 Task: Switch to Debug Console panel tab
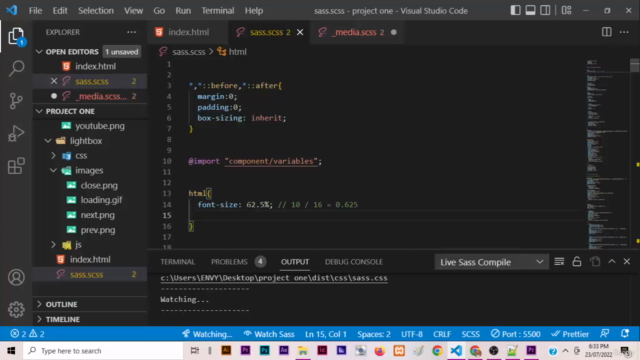click(x=354, y=262)
